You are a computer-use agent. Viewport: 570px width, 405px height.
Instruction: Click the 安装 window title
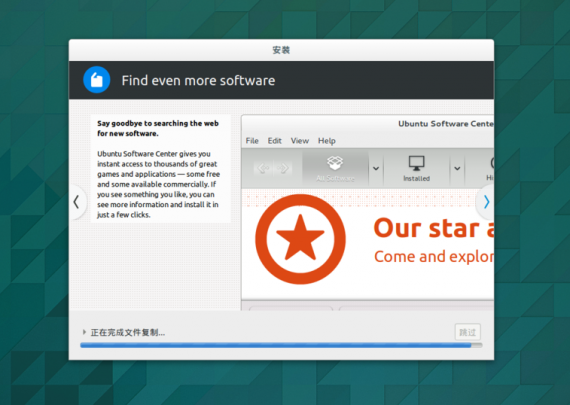281,50
